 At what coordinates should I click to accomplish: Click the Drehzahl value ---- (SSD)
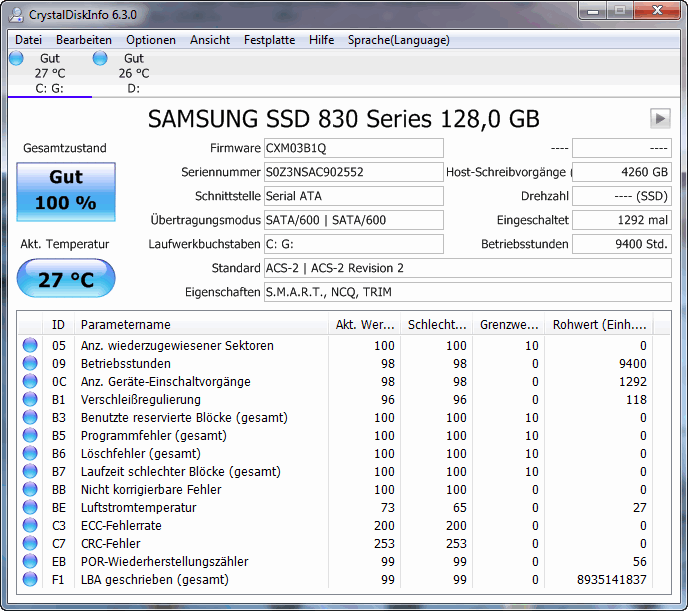coord(622,196)
